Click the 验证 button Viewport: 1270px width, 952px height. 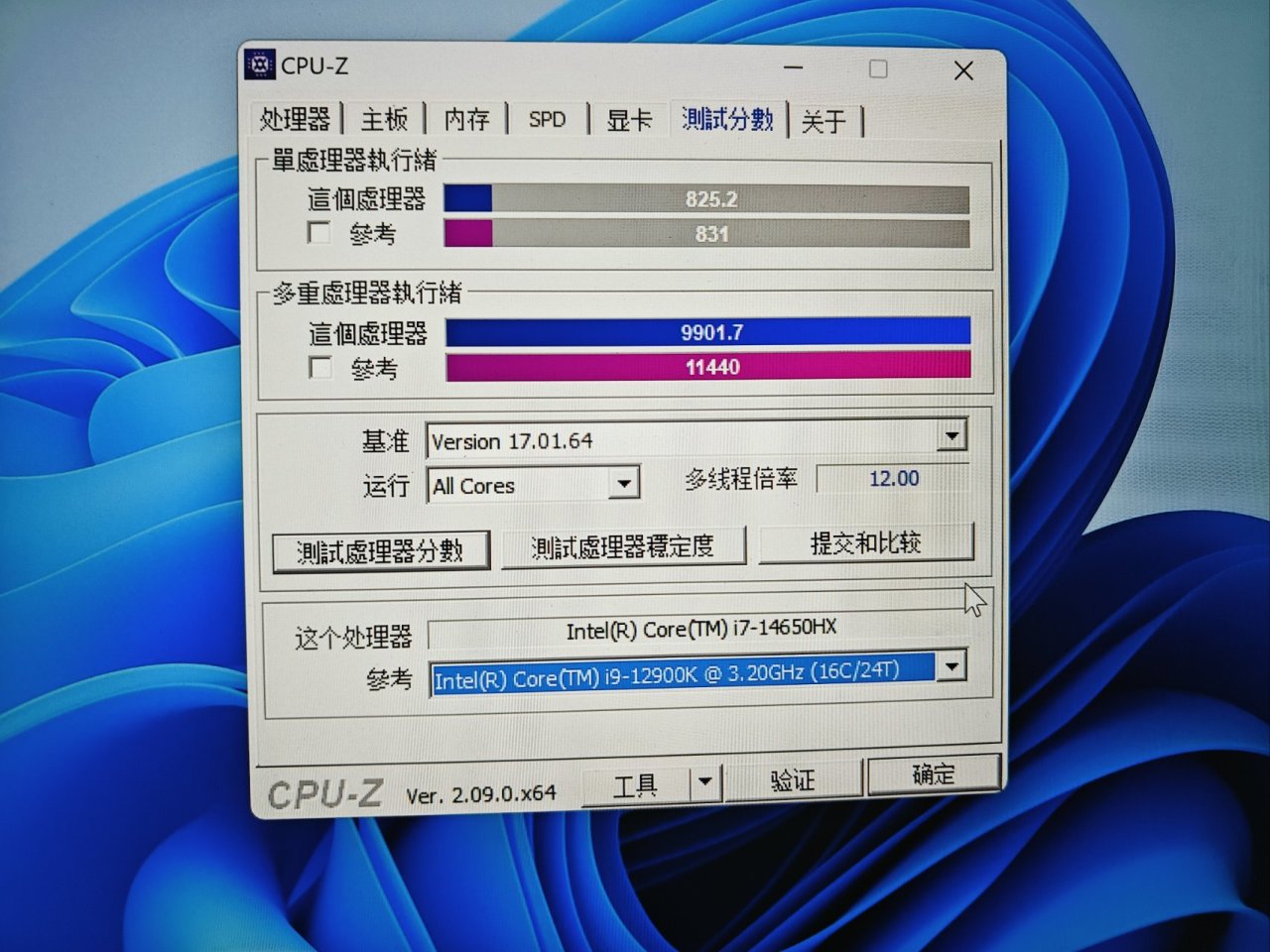[x=793, y=779]
